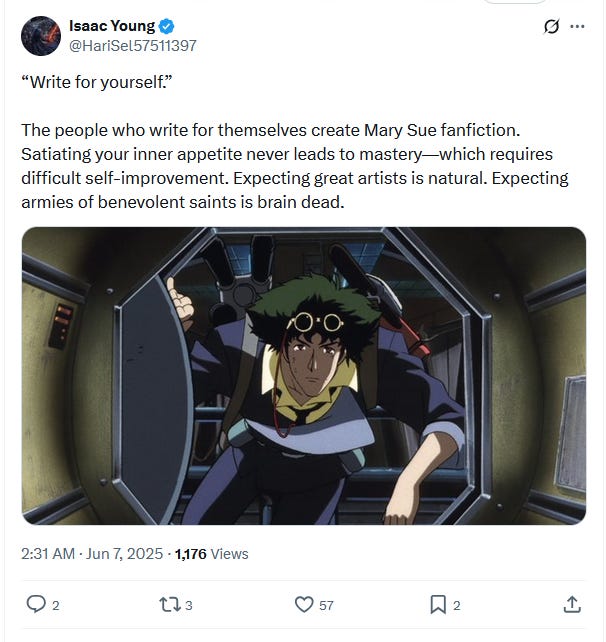The height and width of the screenshot is (642, 606).
Task: Open the attached anime image
Action: coord(304,375)
